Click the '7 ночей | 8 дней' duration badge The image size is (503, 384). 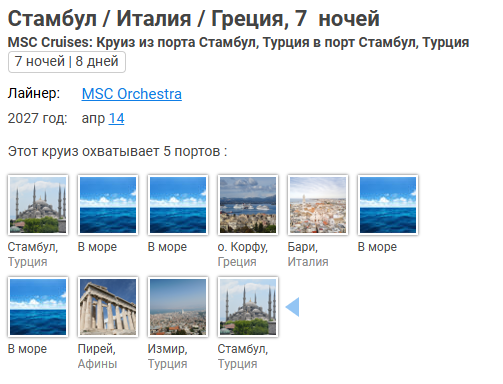tap(67, 62)
